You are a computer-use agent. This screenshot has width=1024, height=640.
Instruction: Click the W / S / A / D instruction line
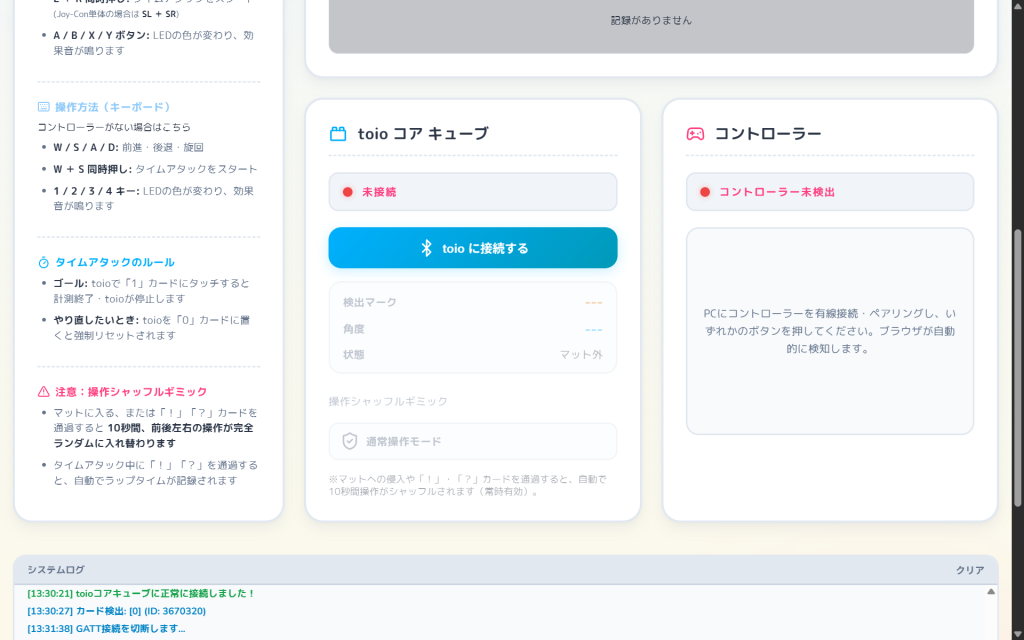129,148
